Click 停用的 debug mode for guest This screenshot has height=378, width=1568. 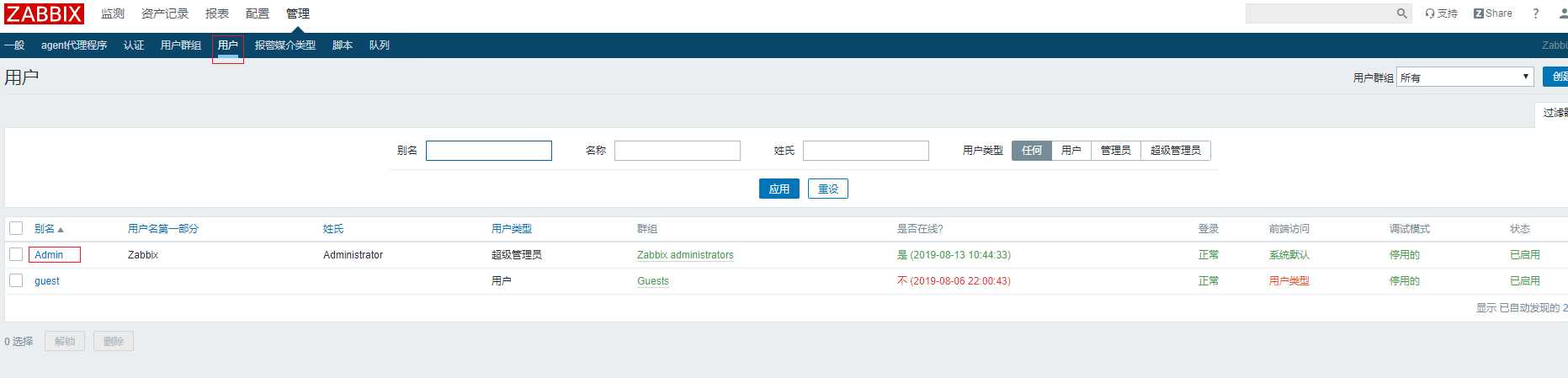click(x=1405, y=281)
